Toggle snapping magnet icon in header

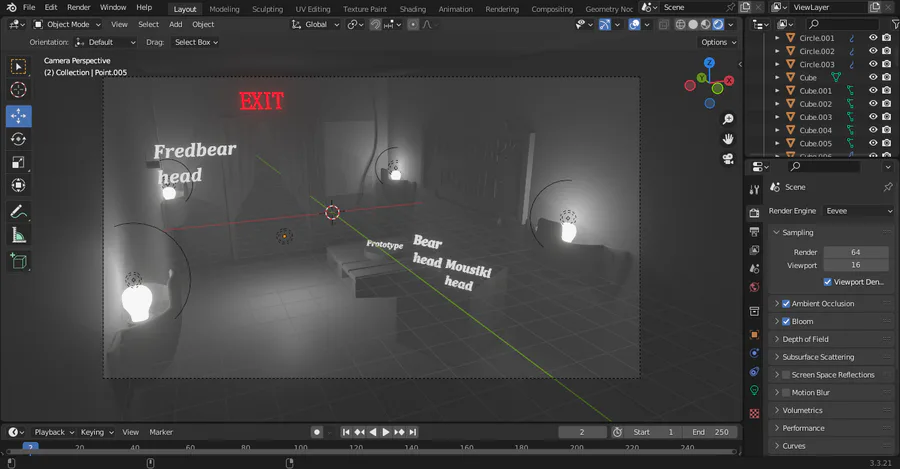pos(375,25)
